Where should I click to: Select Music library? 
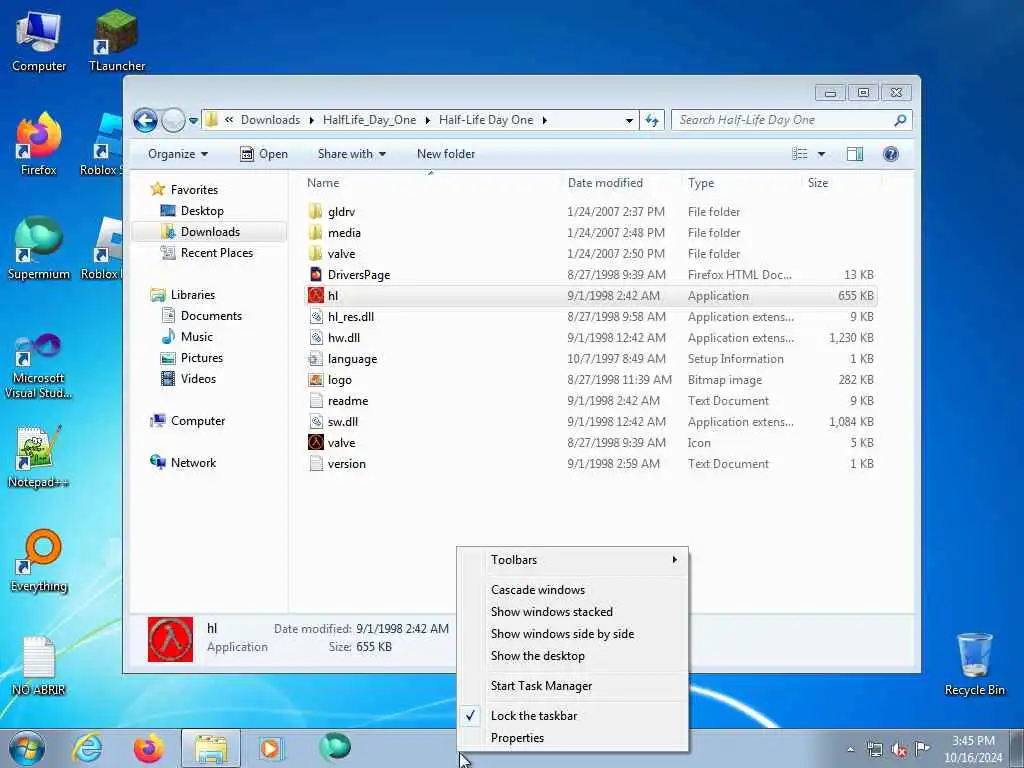pos(196,337)
